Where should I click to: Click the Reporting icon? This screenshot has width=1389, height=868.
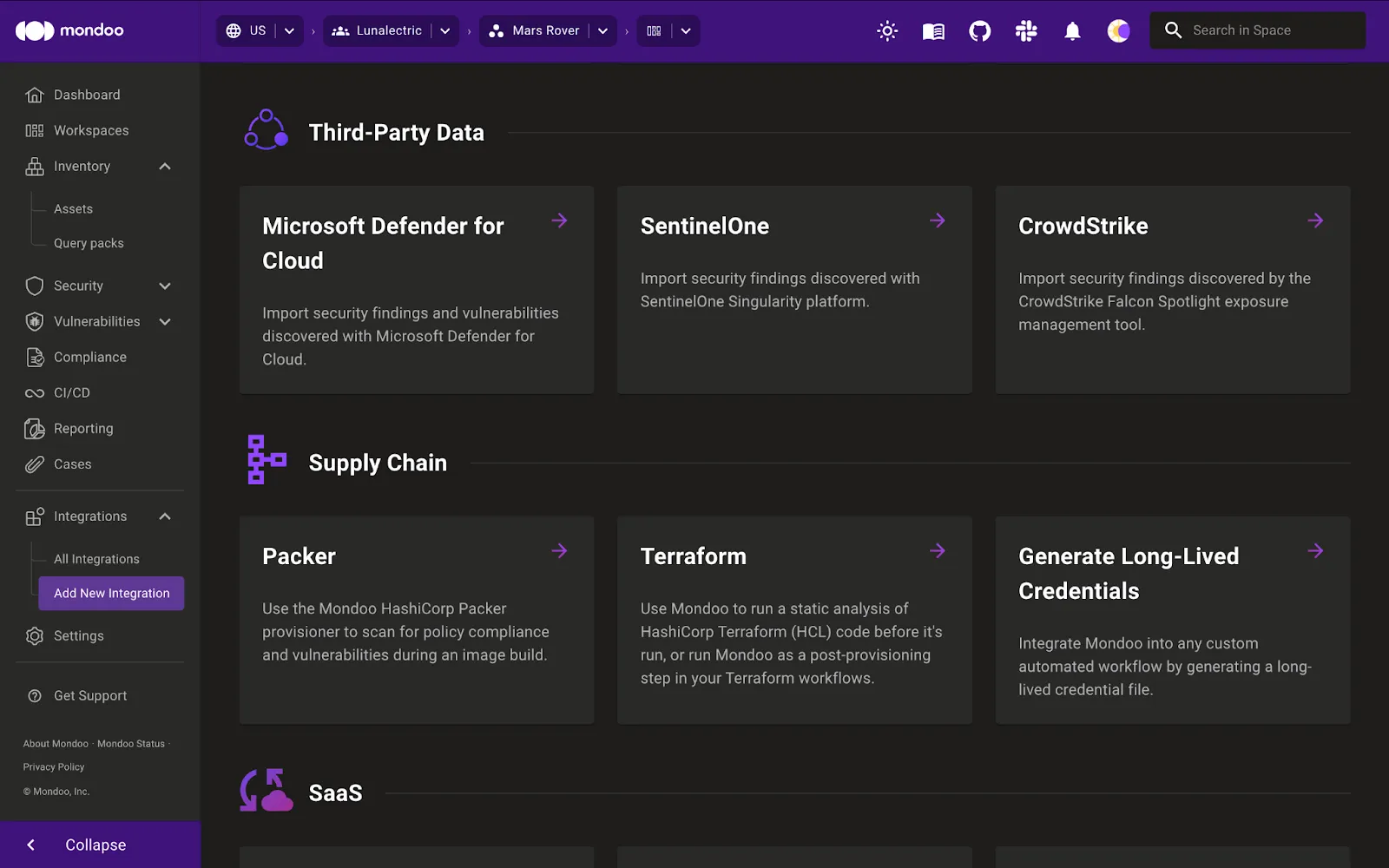point(35,428)
